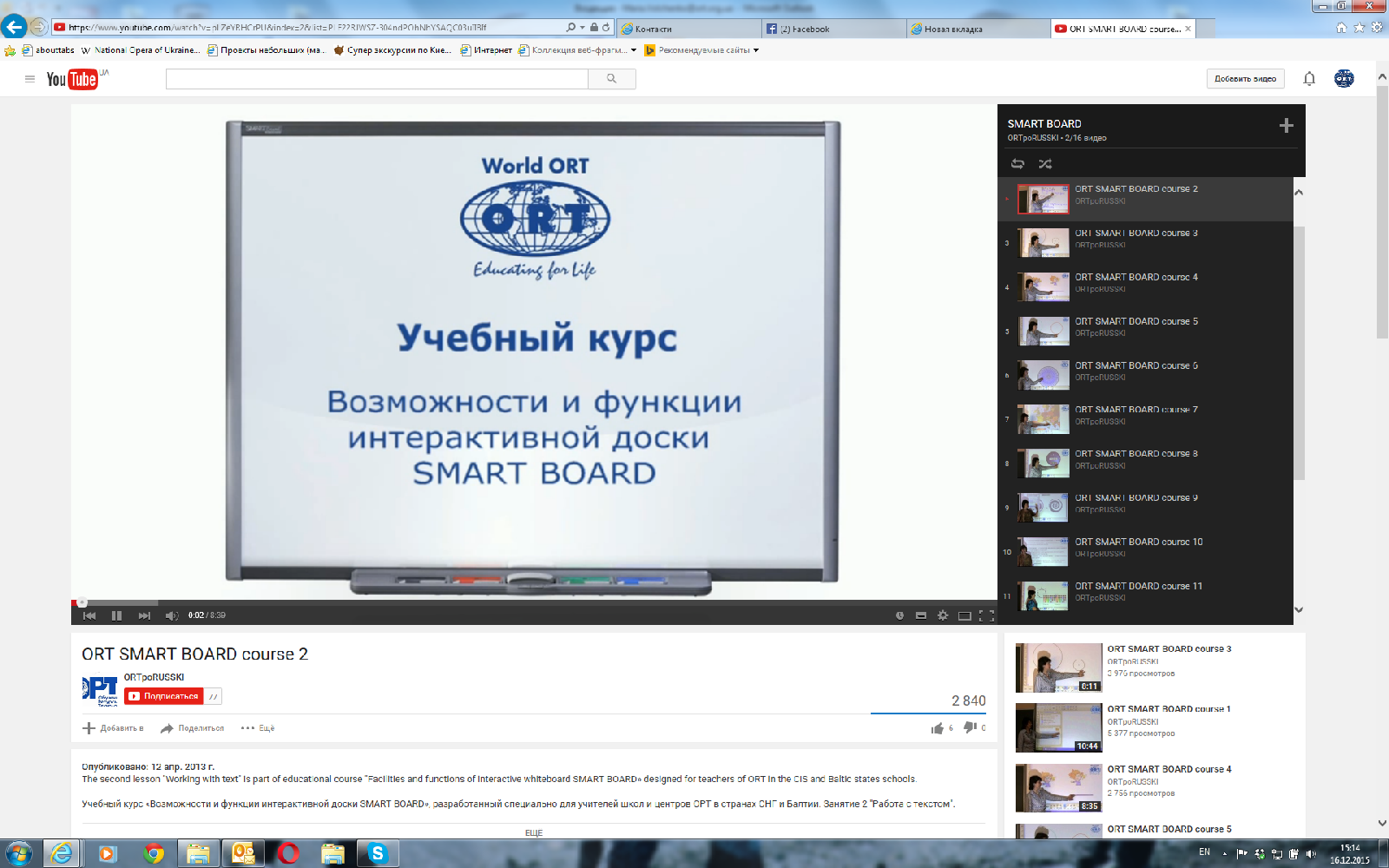Screen dimensions: 1389x868
Task: Save playlist with plus icon
Action: click(x=1287, y=126)
